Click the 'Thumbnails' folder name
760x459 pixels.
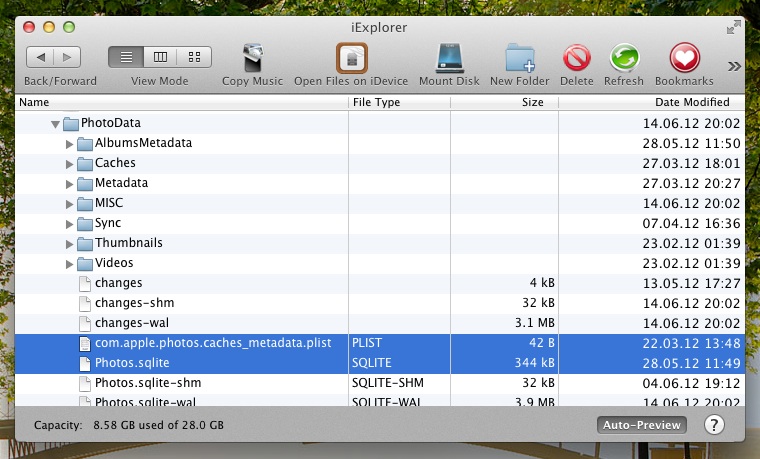pyautogui.click(x=129, y=243)
